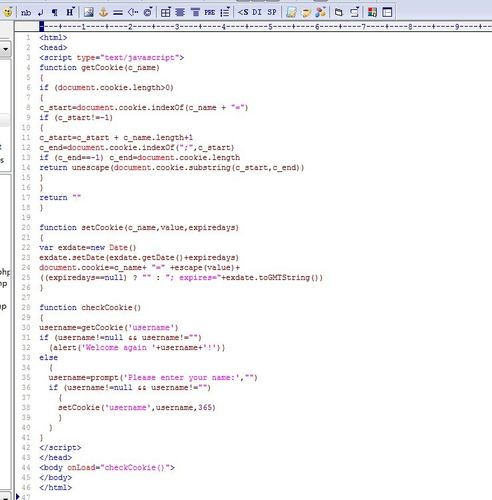The width and height of the screenshot is (492, 500).
Task: Click the </script> closing tag
Action: click(60, 448)
